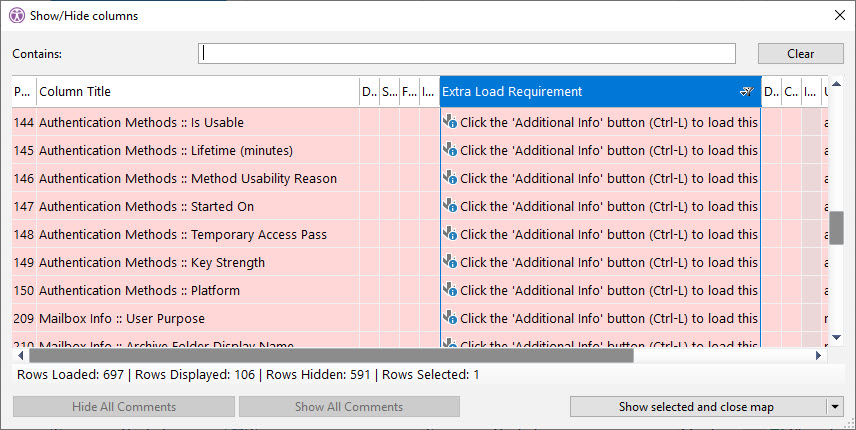Sort by the Column Title header
The image size is (856, 430).
197,92
